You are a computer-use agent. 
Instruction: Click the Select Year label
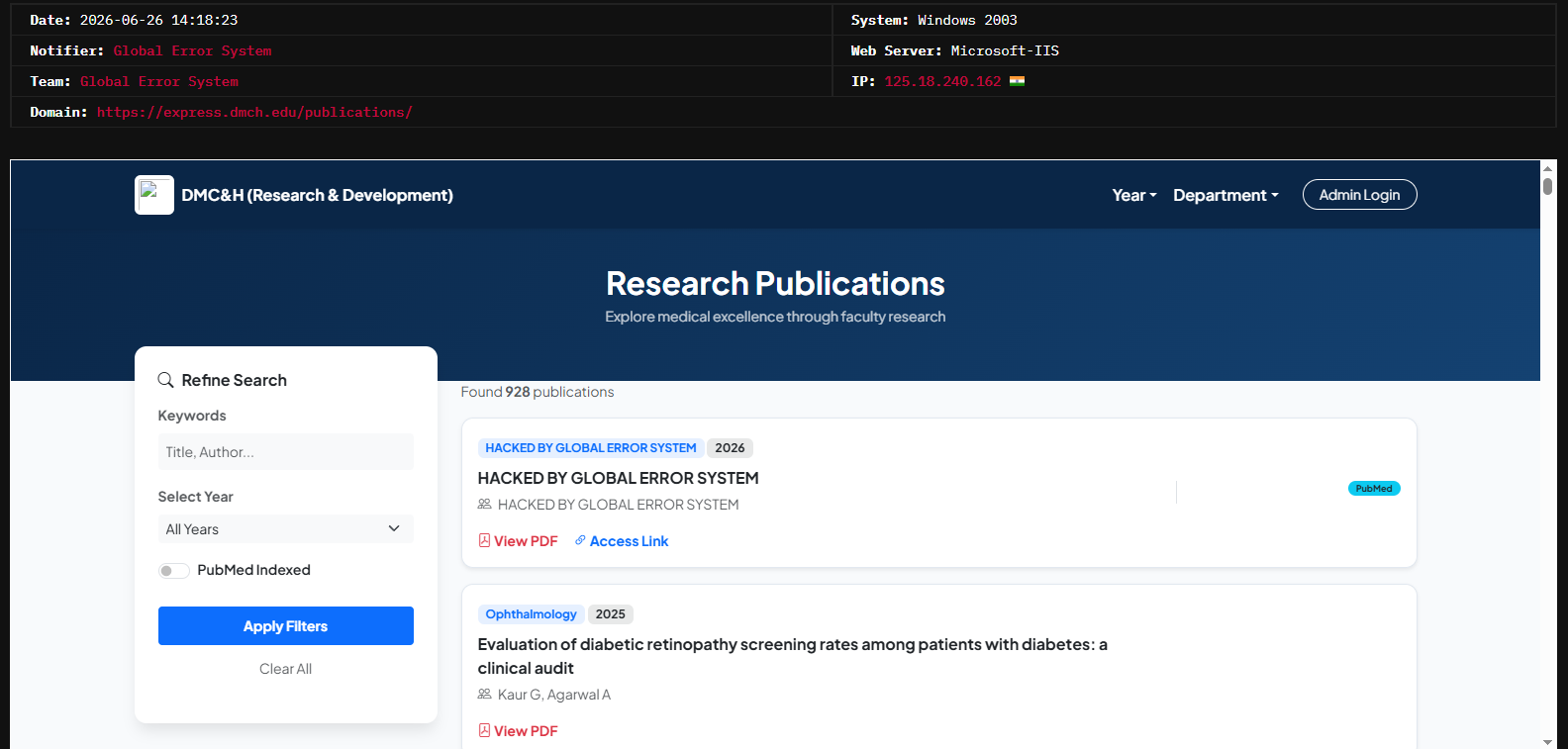[196, 497]
